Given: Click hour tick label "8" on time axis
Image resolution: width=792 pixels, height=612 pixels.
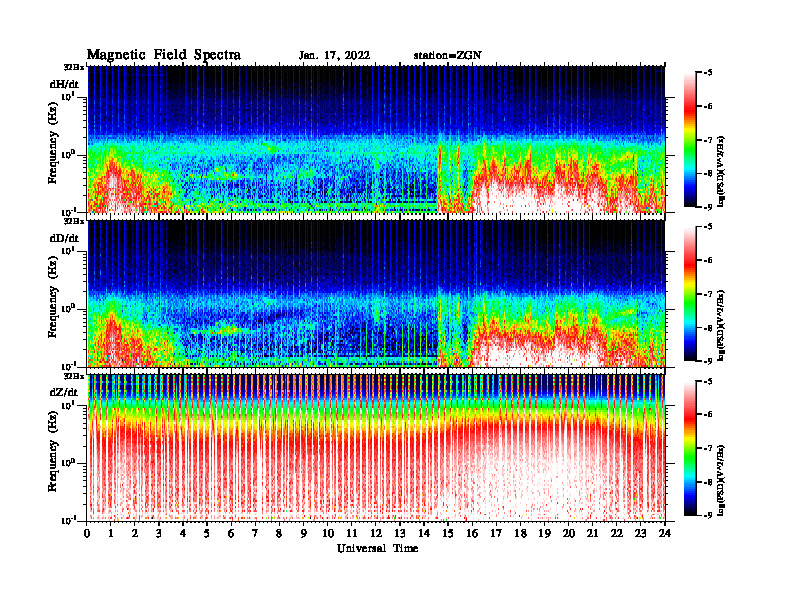Looking at the screenshot, I should pos(279,534).
